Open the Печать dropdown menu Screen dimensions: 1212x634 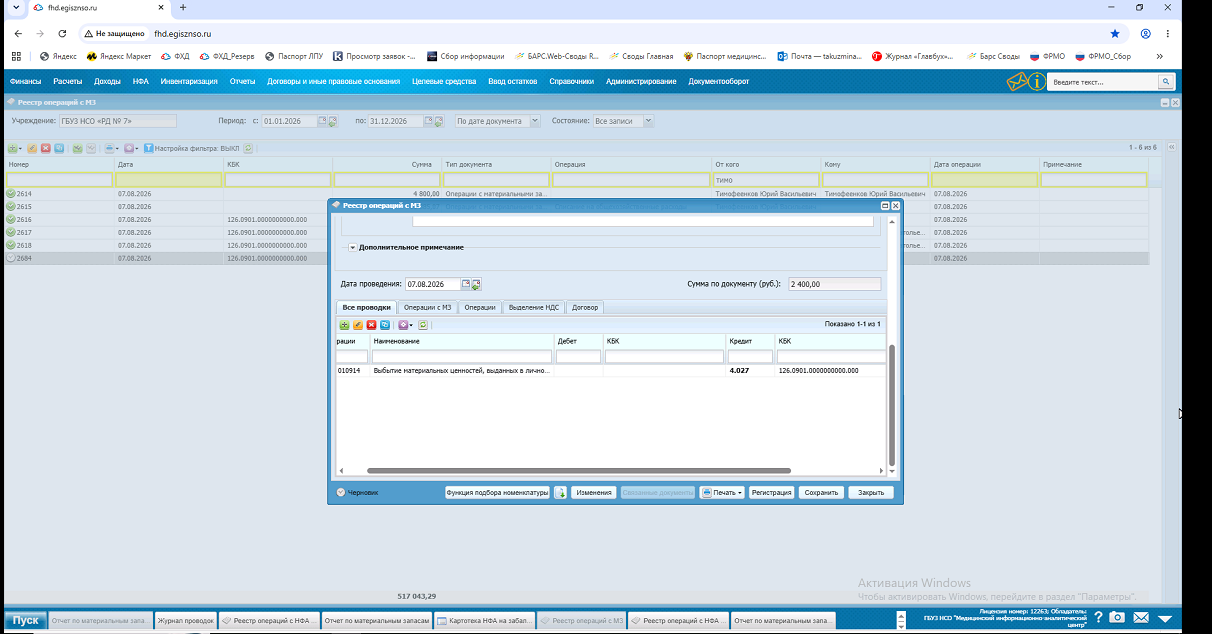[722, 492]
